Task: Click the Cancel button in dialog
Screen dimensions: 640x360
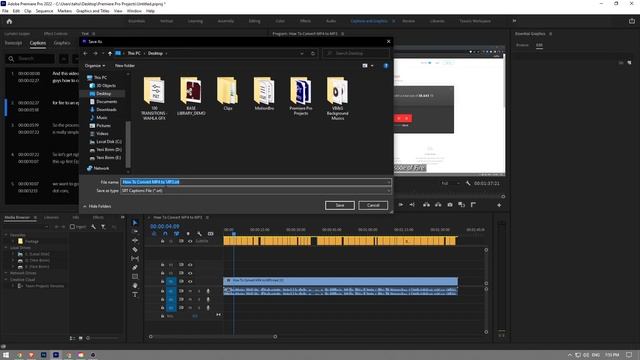Action: (x=373, y=205)
